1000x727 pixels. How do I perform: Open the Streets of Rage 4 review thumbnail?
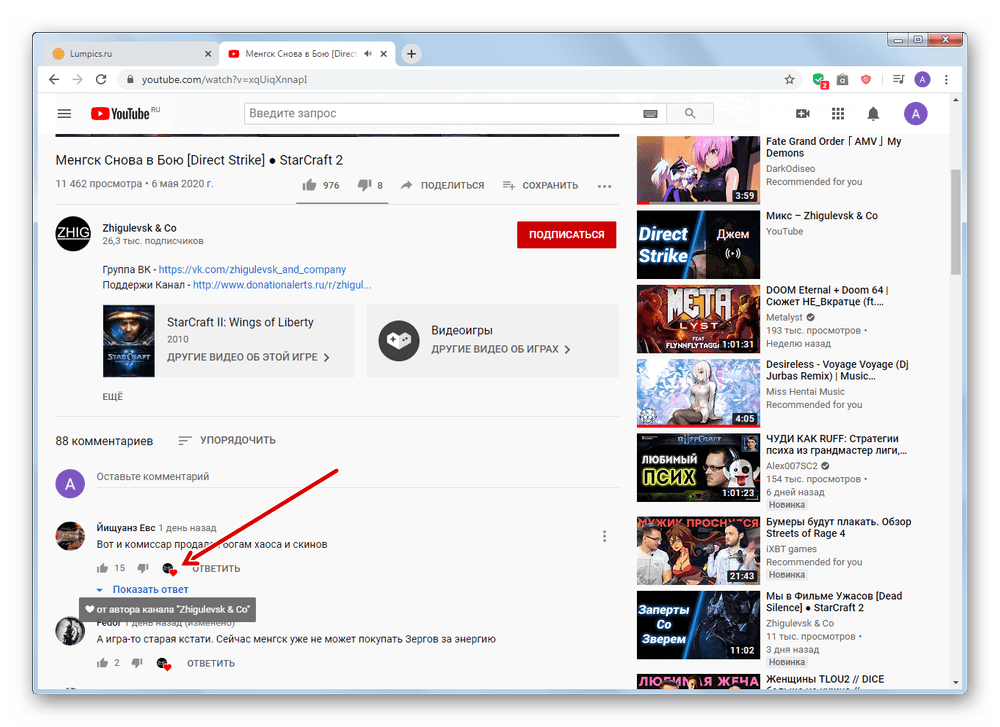click(x=698, y=551)
